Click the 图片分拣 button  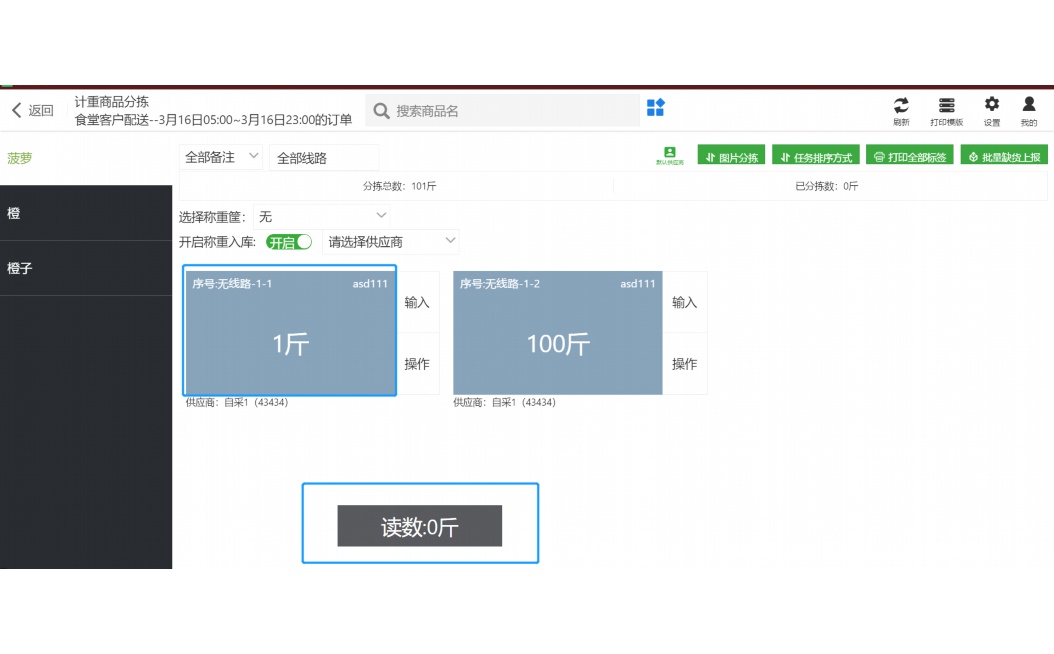731,157
